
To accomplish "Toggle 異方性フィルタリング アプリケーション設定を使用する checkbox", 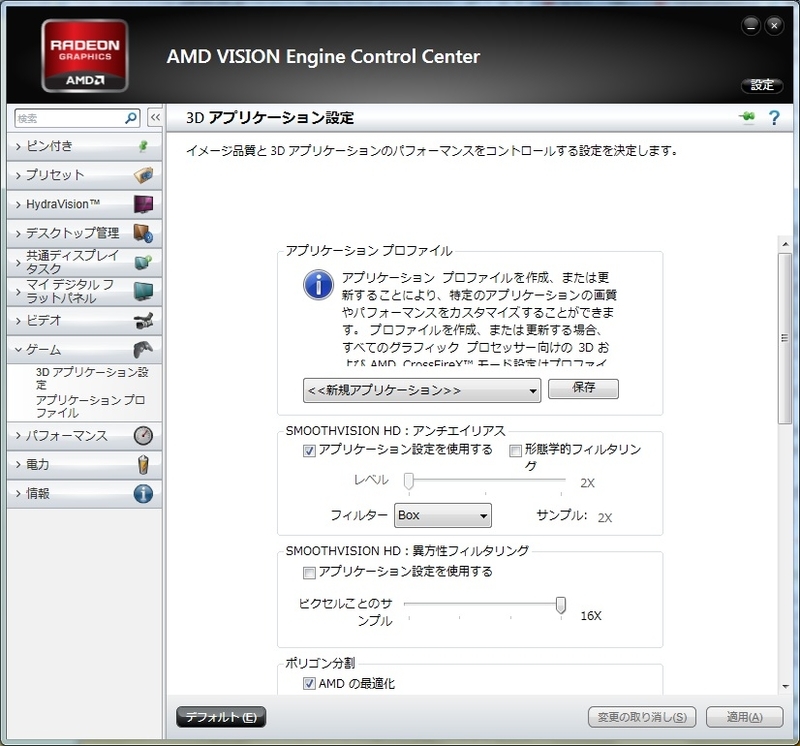I will pyautogui.click(x=309, y=573).
